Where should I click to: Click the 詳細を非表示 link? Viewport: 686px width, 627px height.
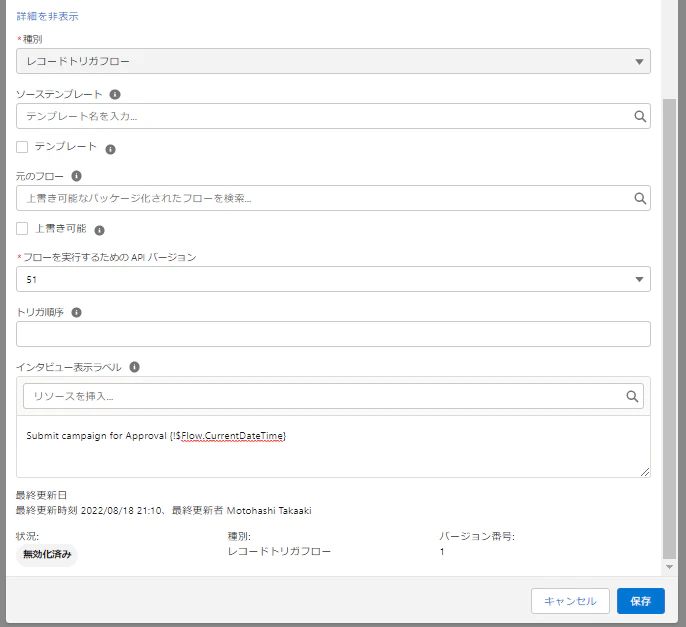click(47, 16)
